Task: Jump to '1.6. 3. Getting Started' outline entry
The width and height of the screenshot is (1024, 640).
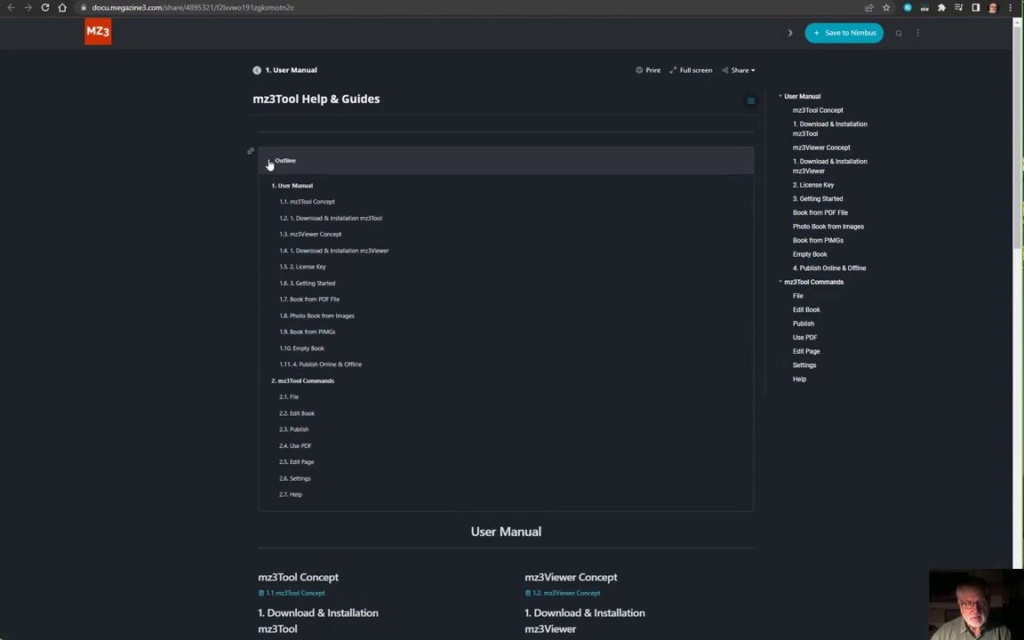Action: pyautogui.click(x=307, y=283)
